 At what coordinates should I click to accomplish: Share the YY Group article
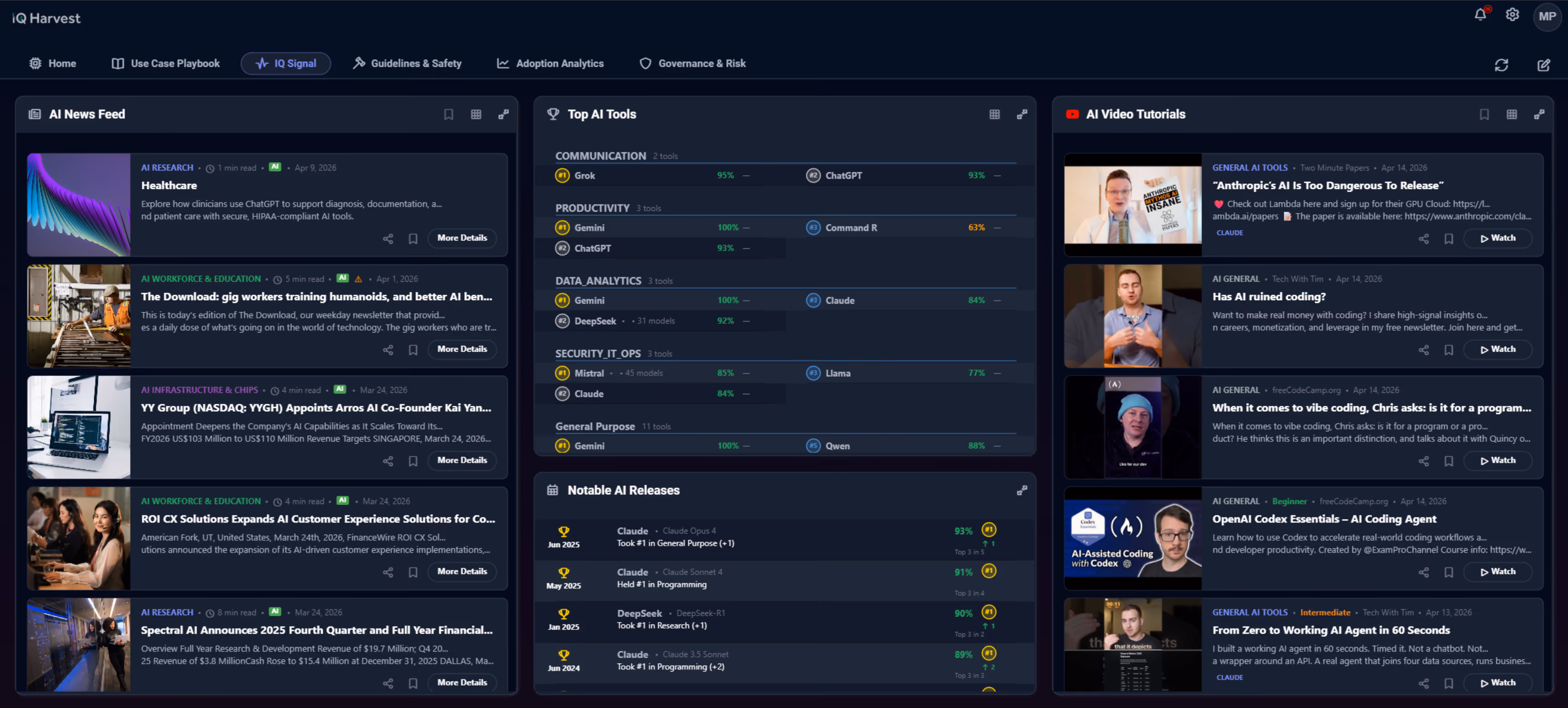[x=388, y=461]
